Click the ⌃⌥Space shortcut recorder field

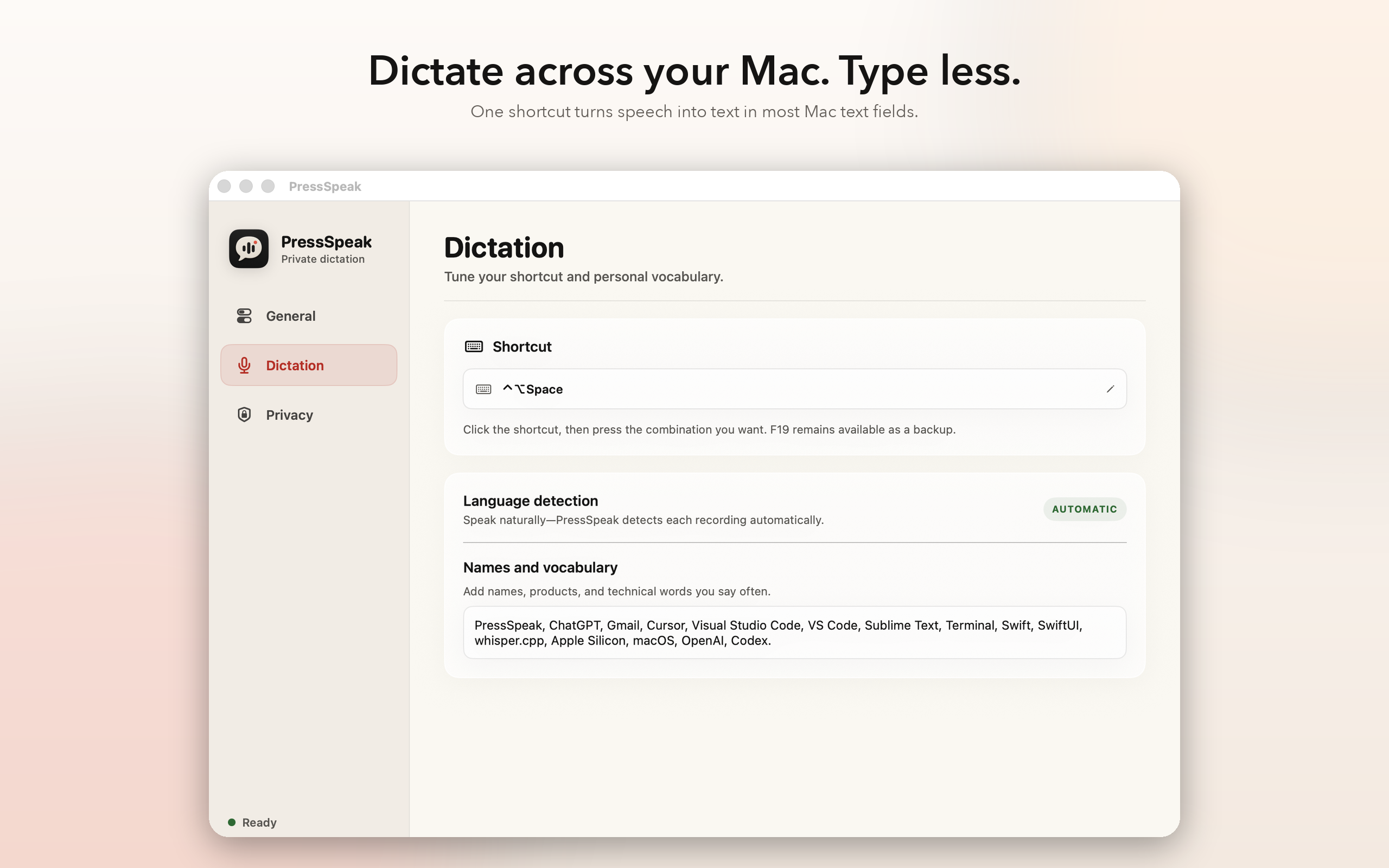coord(794,389)
